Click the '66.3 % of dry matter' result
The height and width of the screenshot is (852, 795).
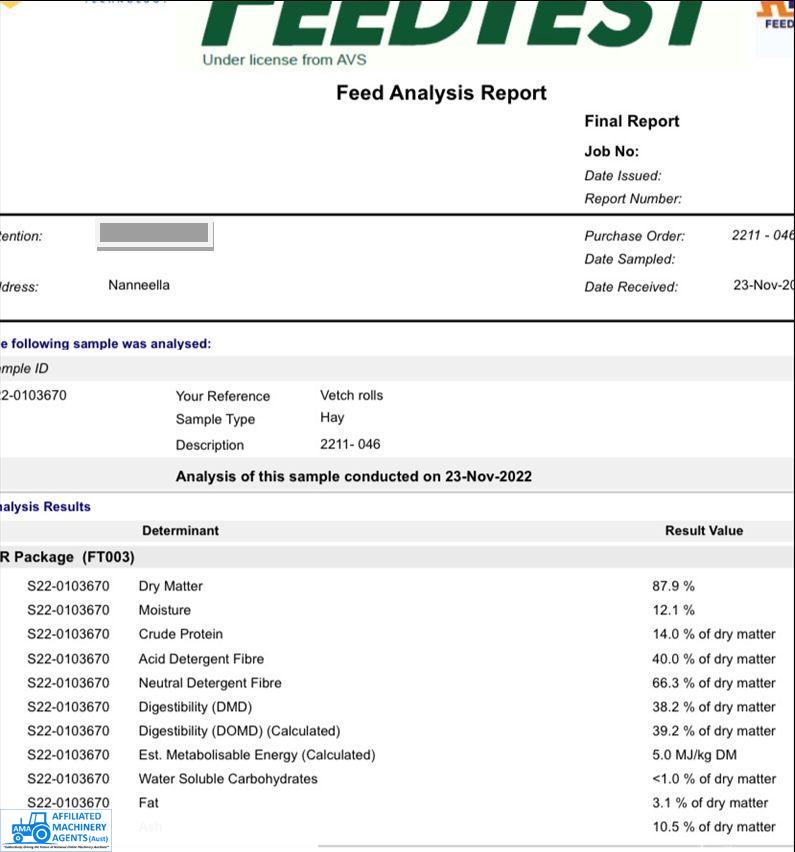pyautogui.click(x=713, y=683)
